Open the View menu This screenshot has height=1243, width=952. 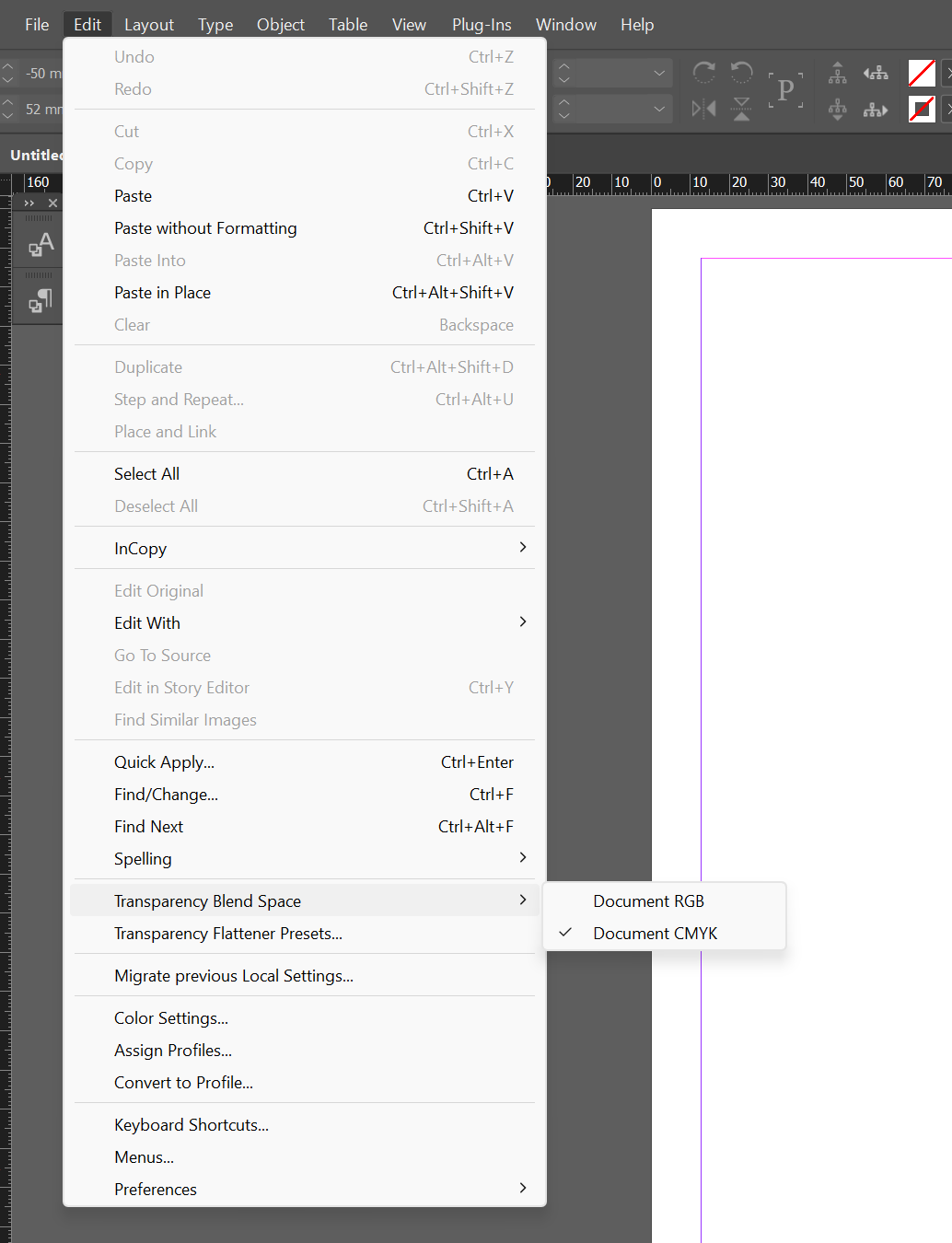(409, 25)
